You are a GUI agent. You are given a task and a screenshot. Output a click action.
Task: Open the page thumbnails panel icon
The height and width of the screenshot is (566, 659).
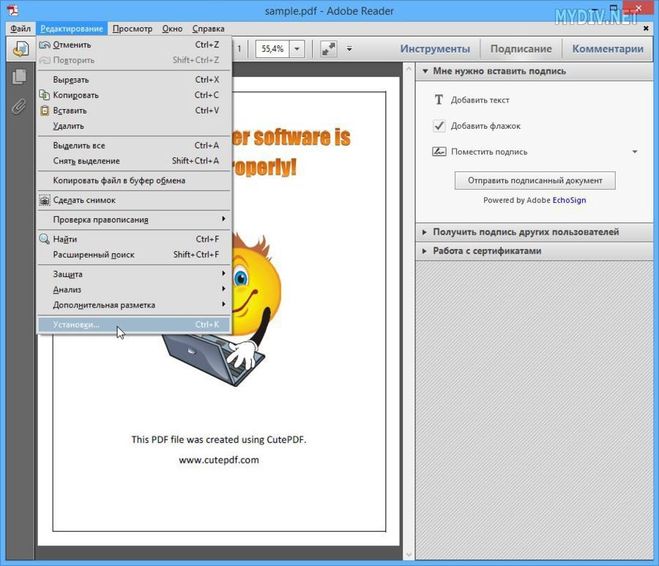click(x=19, y=76)
